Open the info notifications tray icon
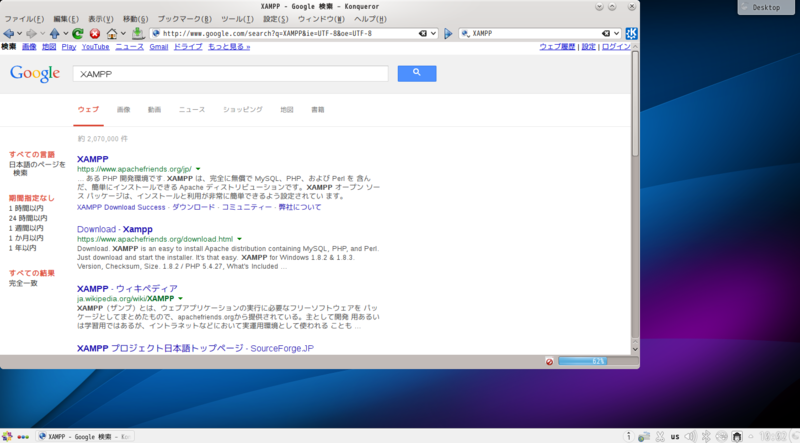 [x=629, y=436]
